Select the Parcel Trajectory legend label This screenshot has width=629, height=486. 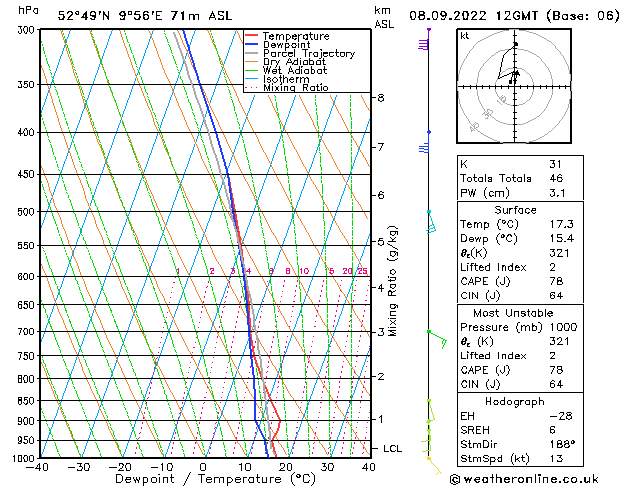[309, 53]
